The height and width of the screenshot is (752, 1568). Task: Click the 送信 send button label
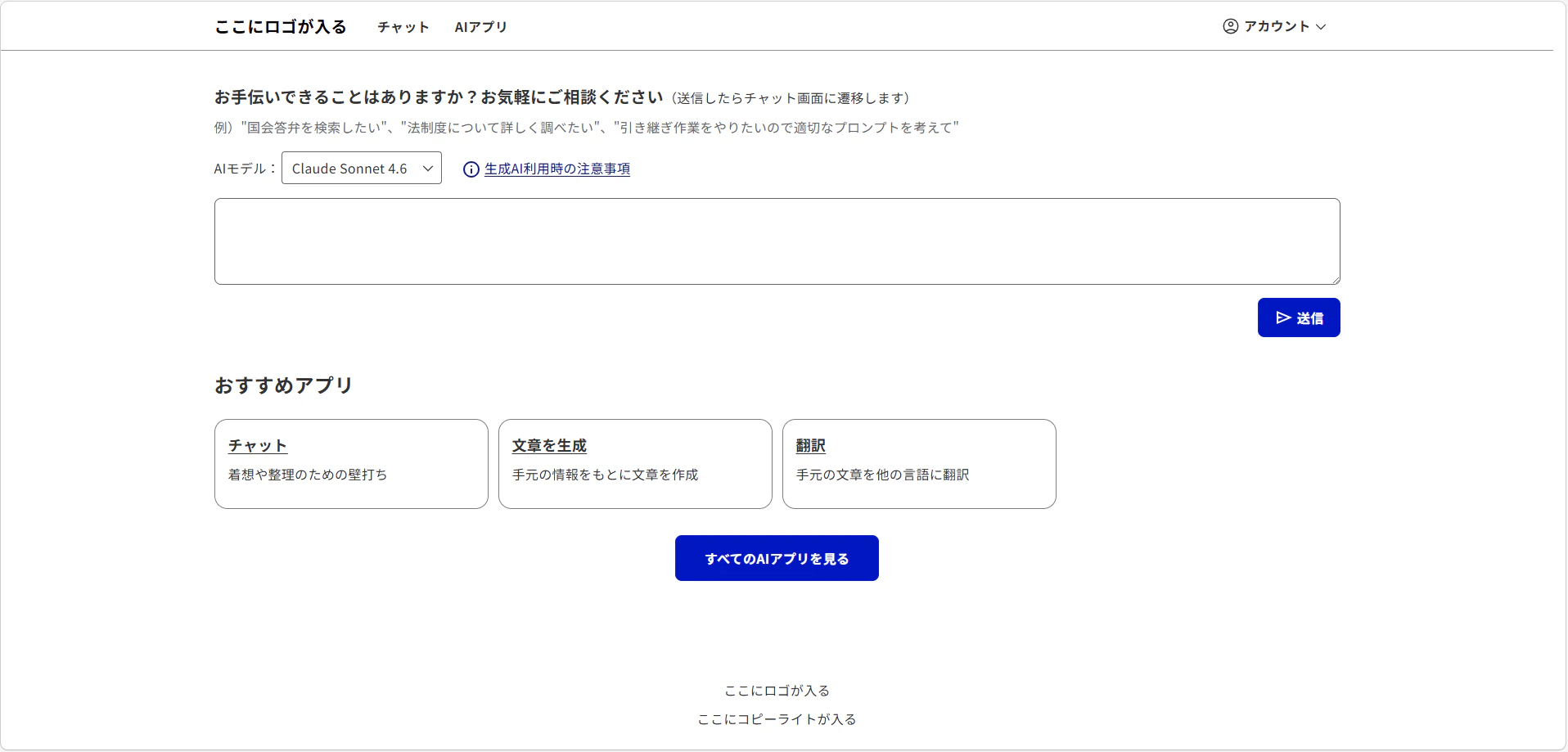click(x=1310, y=318)
